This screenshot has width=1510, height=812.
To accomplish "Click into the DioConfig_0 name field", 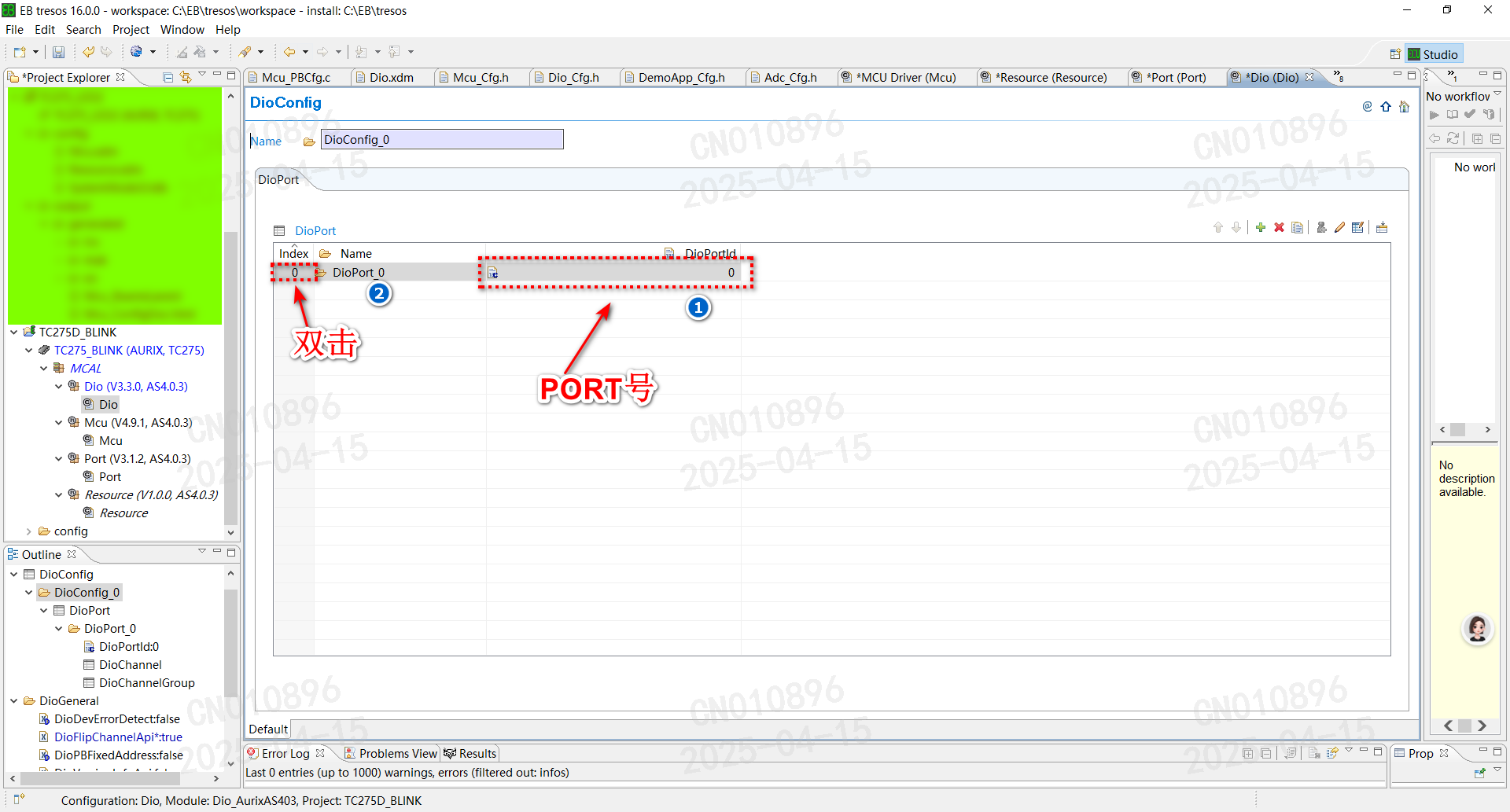I will tap(442, 140).
